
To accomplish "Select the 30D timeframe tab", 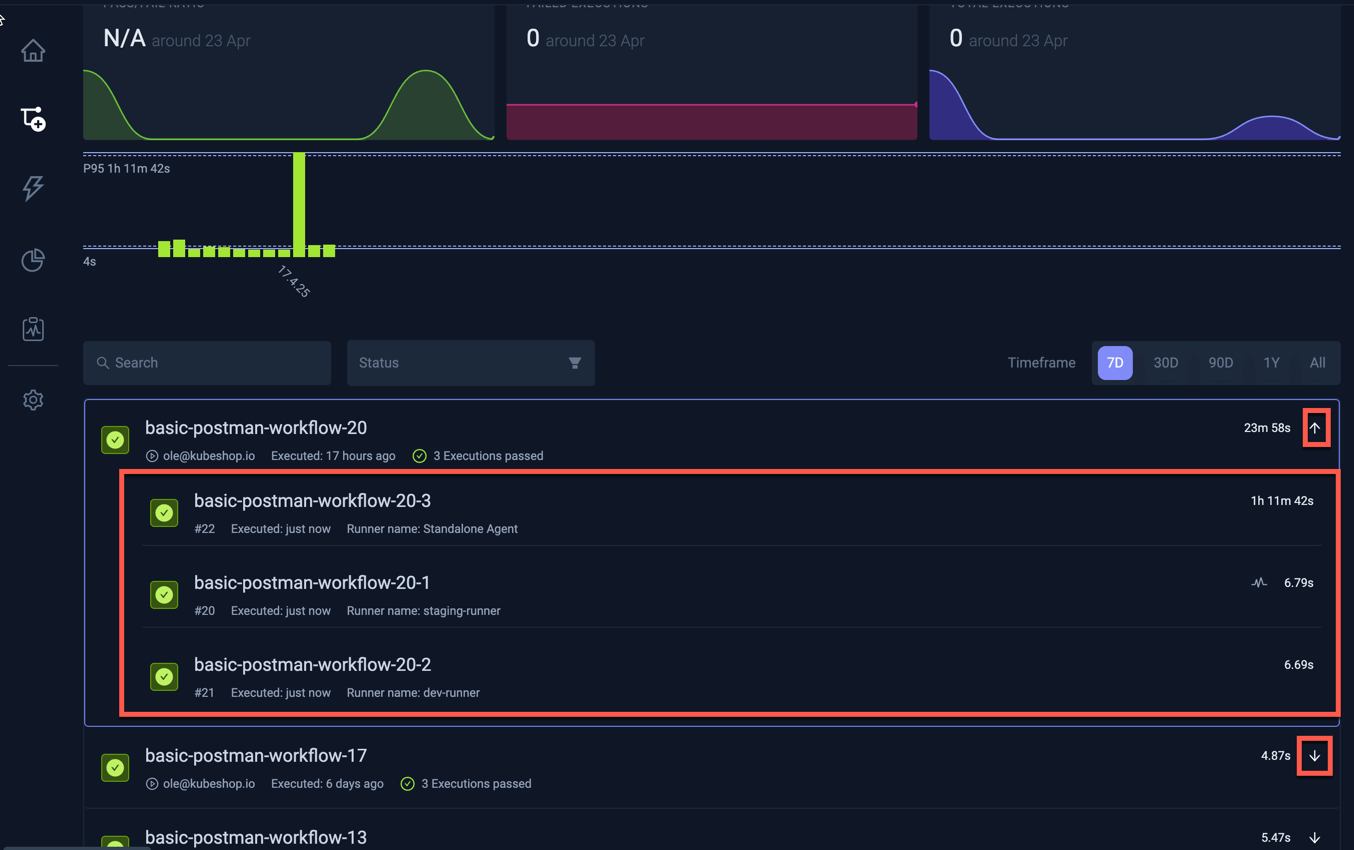I will coord(1165,363).
